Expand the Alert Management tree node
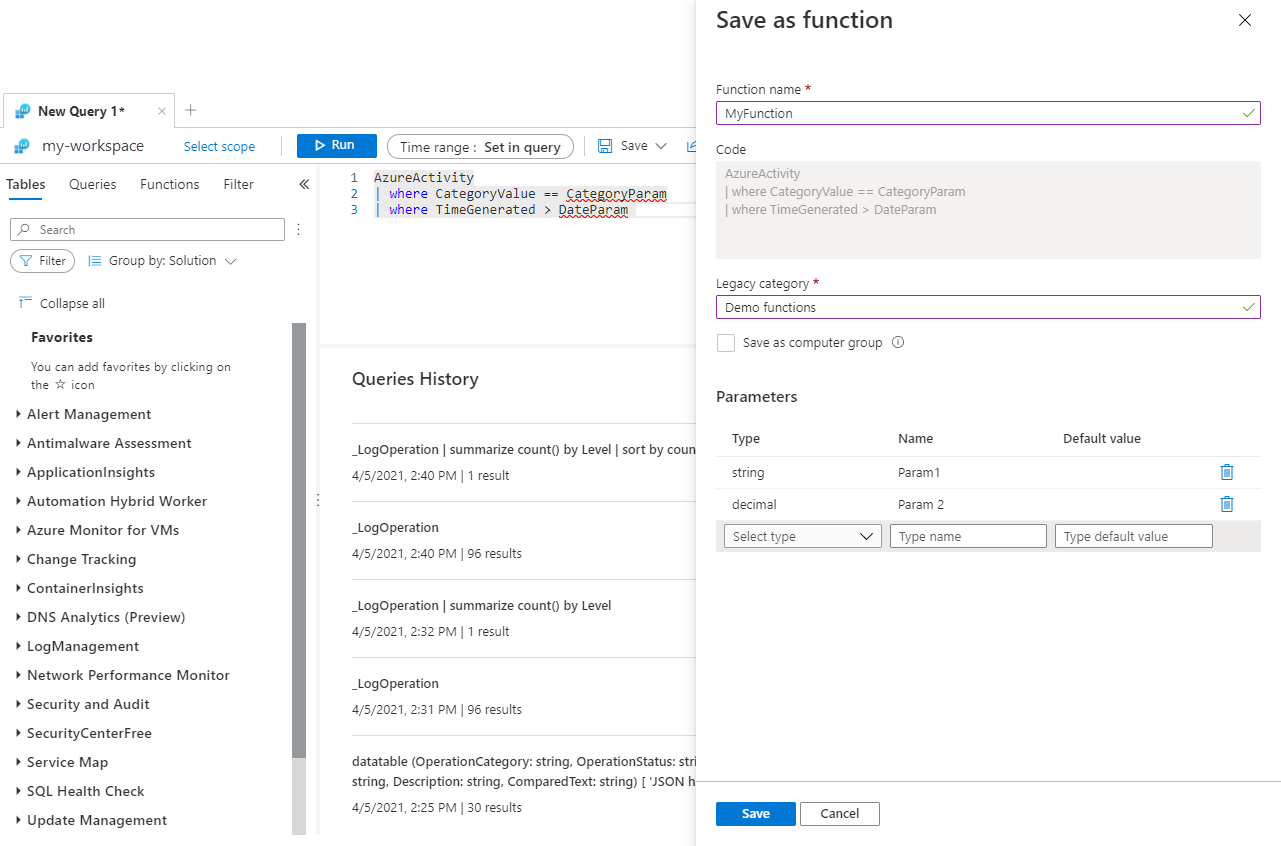 pos(19,414)
